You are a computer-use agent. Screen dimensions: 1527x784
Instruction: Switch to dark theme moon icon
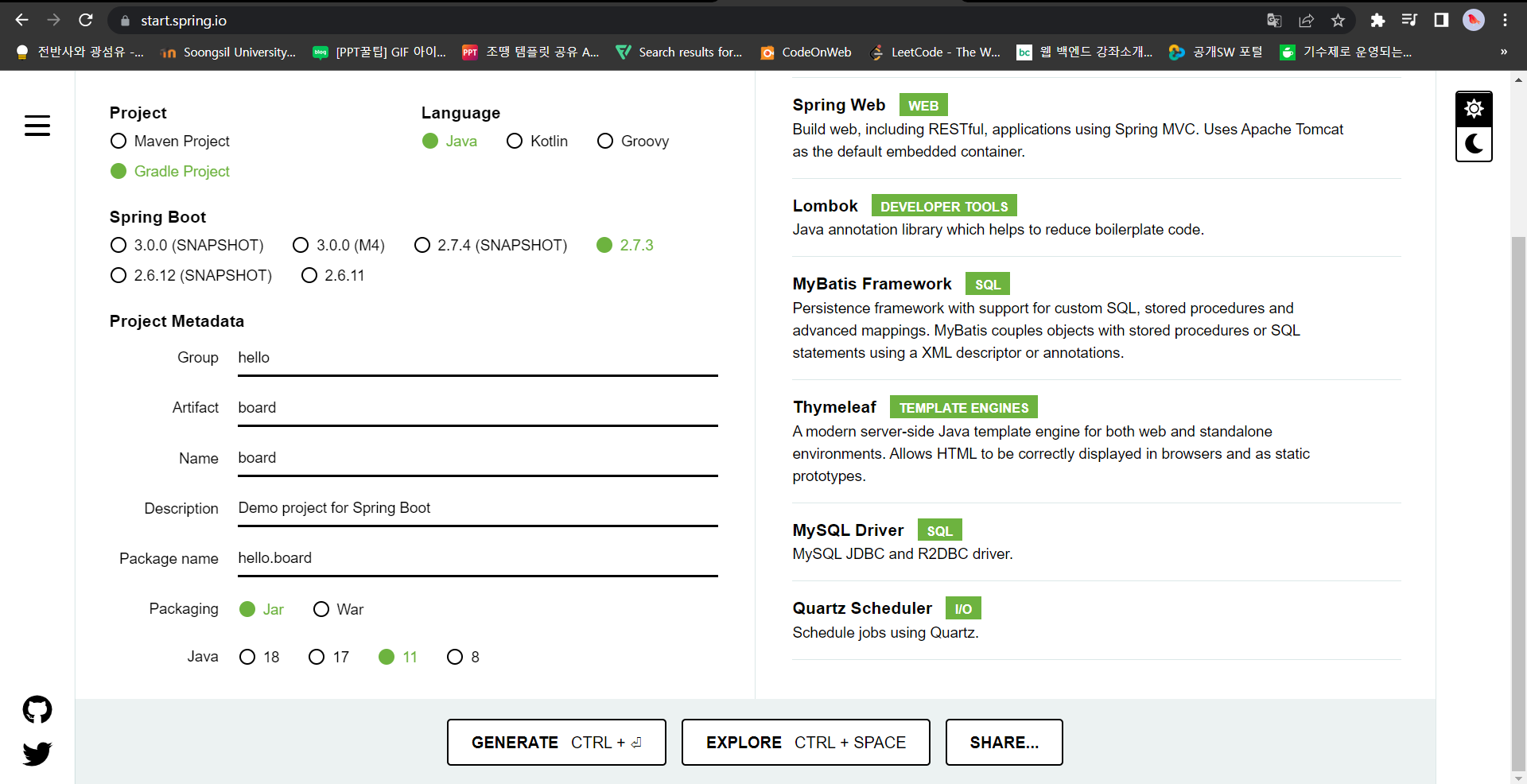(x=1474, y=144)
